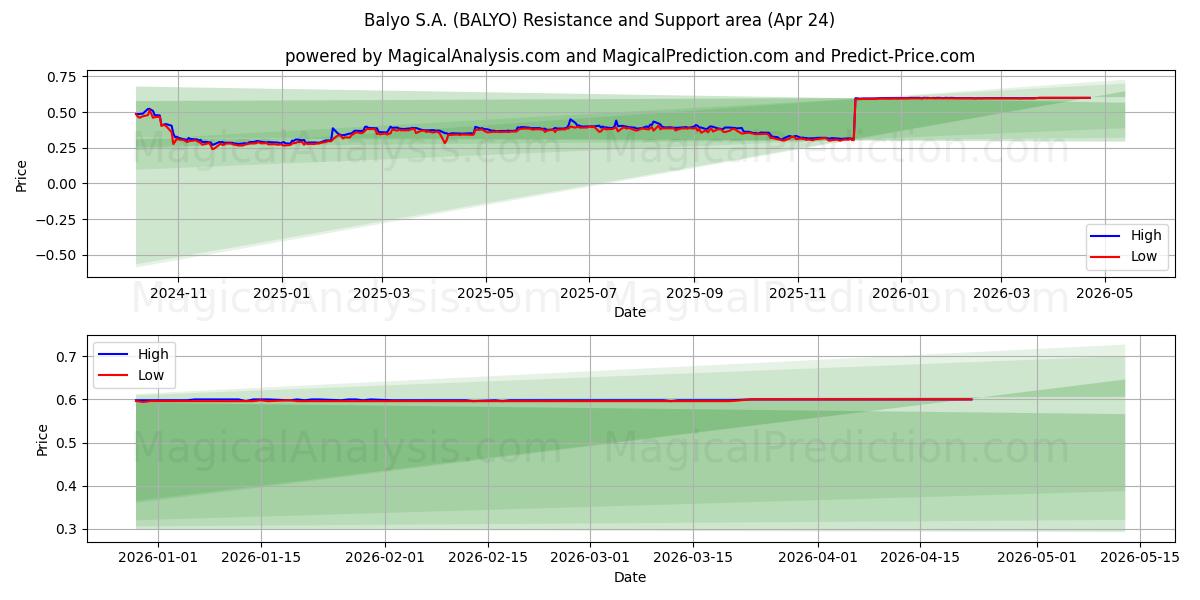
Task: Click the top chart x-axis label '2025-03'
Action: pos(381,293)
